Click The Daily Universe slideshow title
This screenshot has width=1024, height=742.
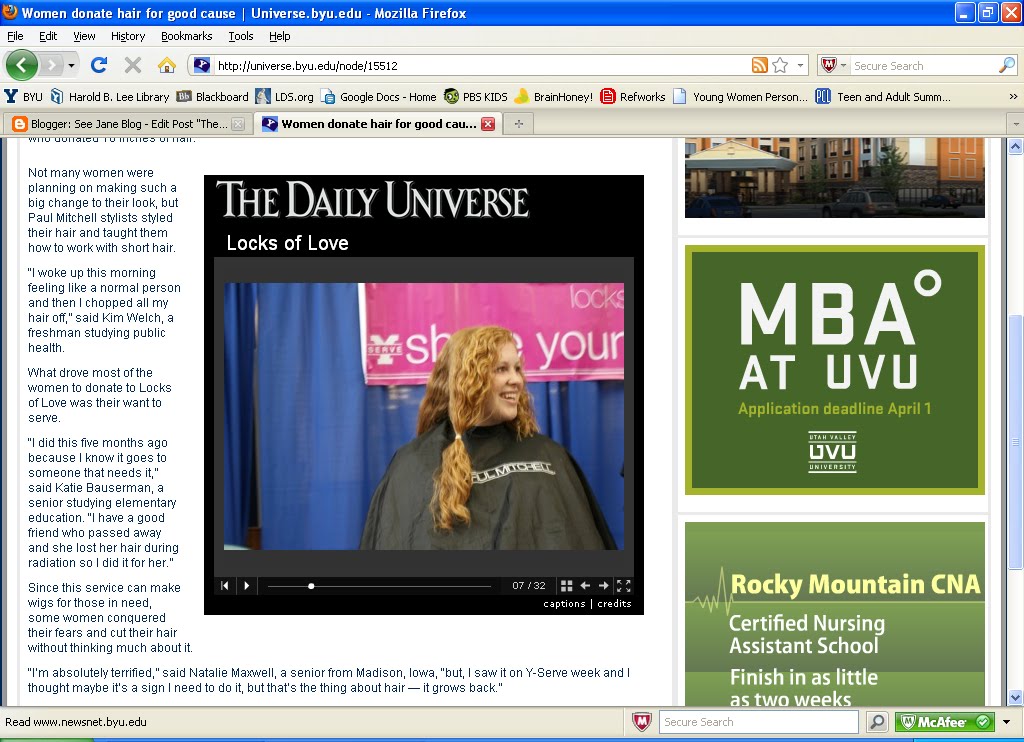(372, 199)
